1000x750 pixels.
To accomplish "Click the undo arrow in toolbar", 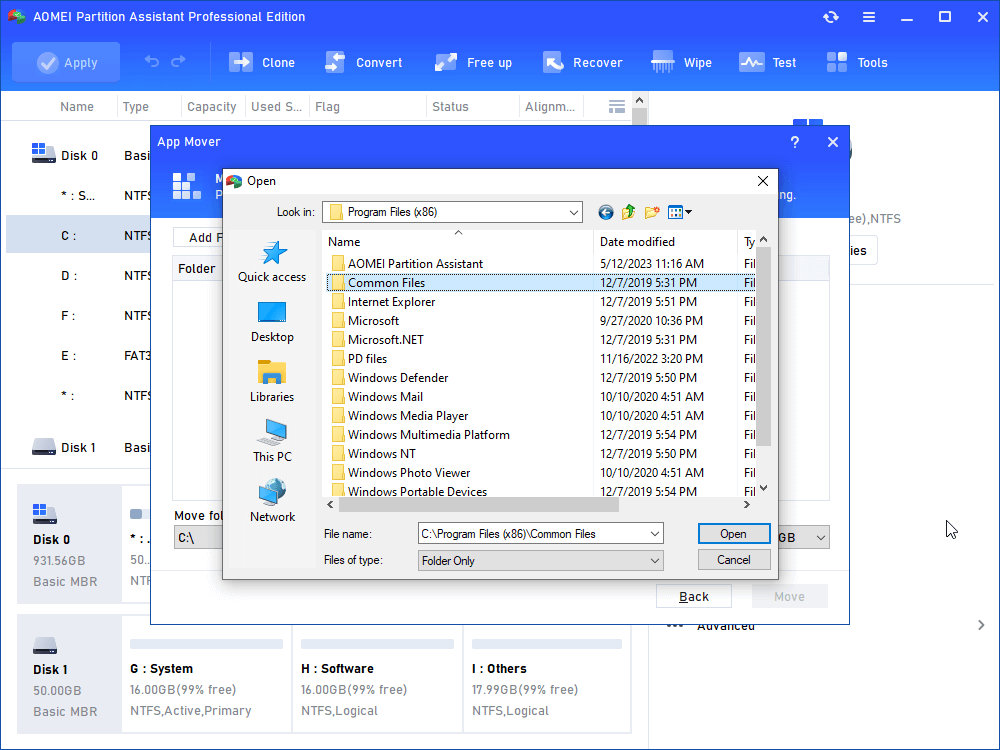I will (x=152, y=61).
